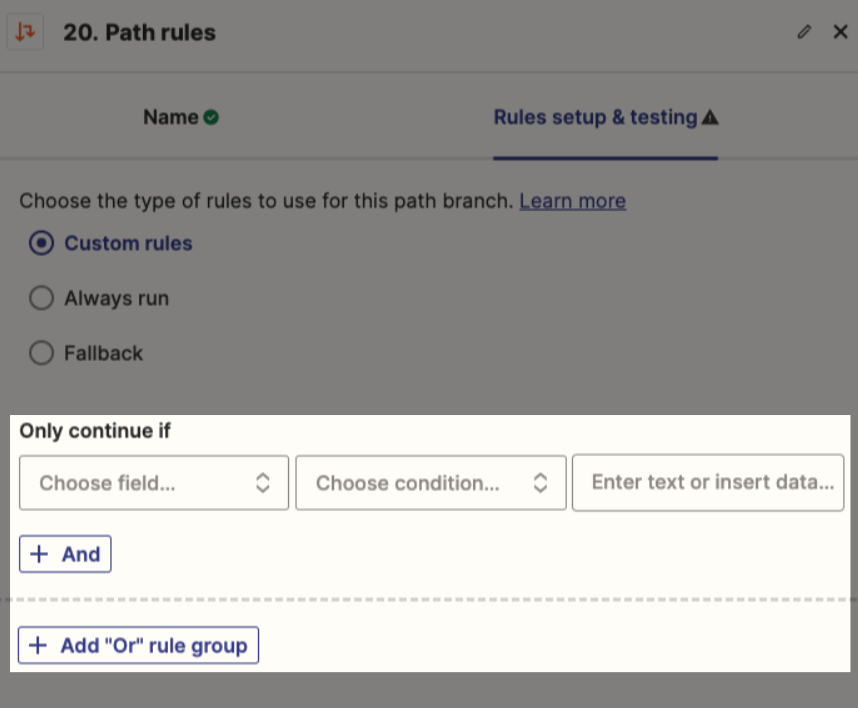Follow the Learn more link

click(572, 201)
